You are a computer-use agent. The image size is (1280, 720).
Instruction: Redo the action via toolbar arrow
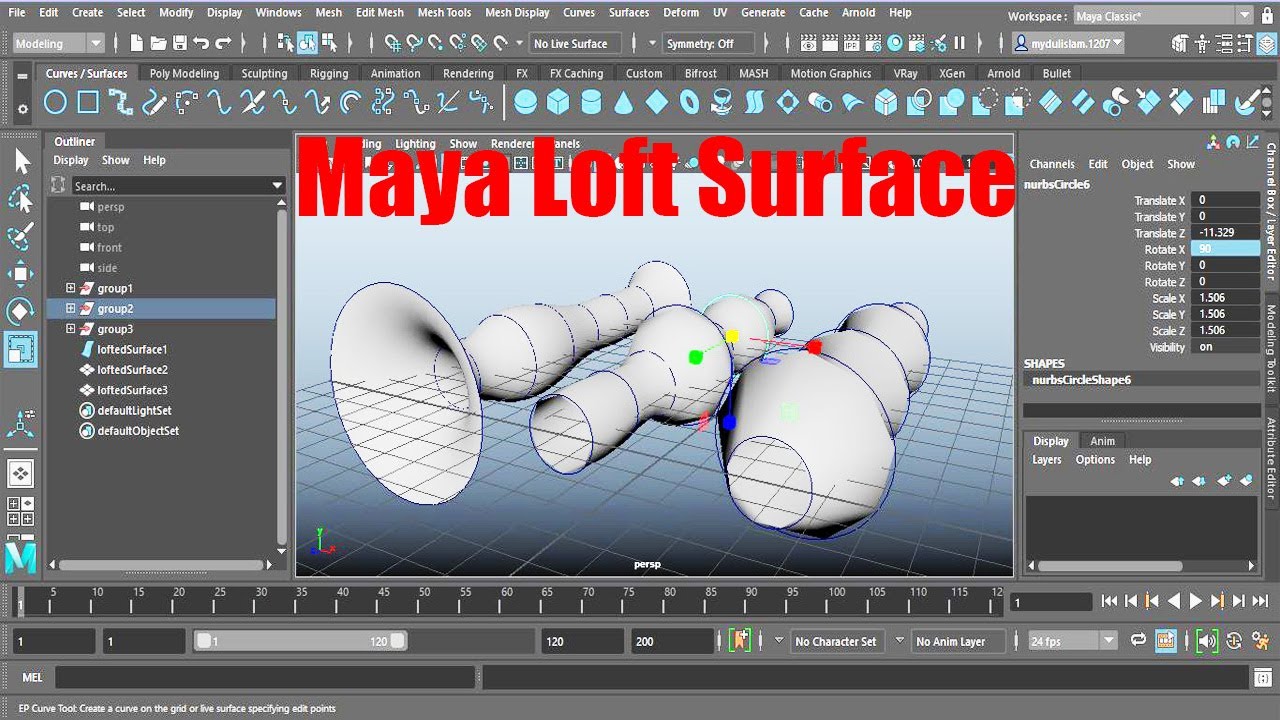click(x=223, y=43)
